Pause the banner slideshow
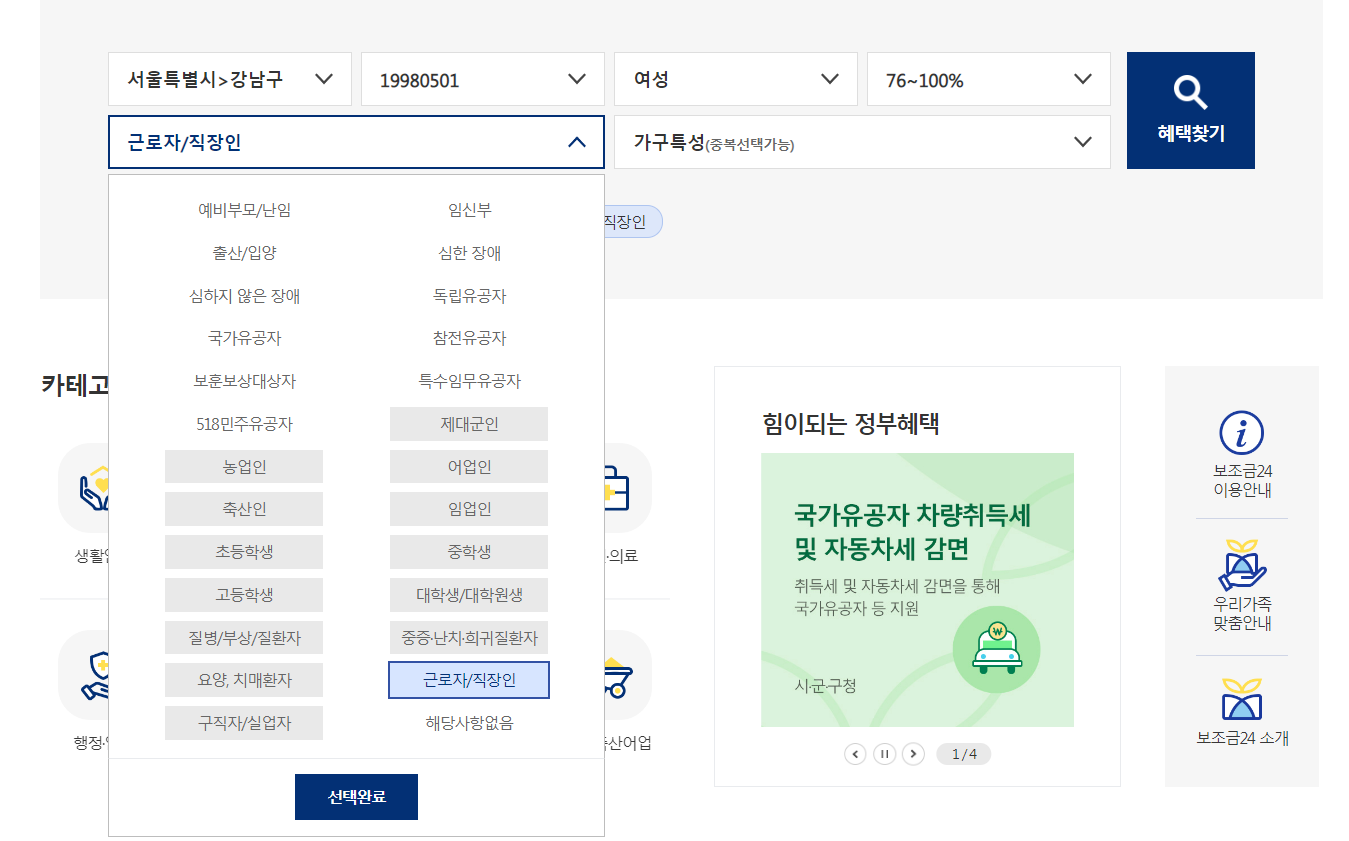The image size is (1349, 841). pyautogui.click(x=884, y=754)
